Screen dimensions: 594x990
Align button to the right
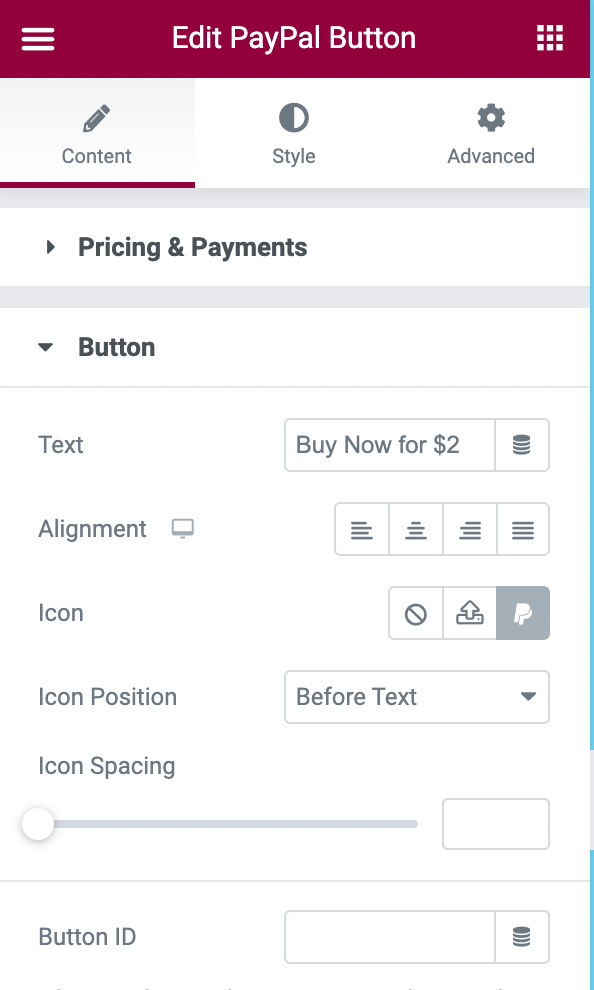point(470,529)
